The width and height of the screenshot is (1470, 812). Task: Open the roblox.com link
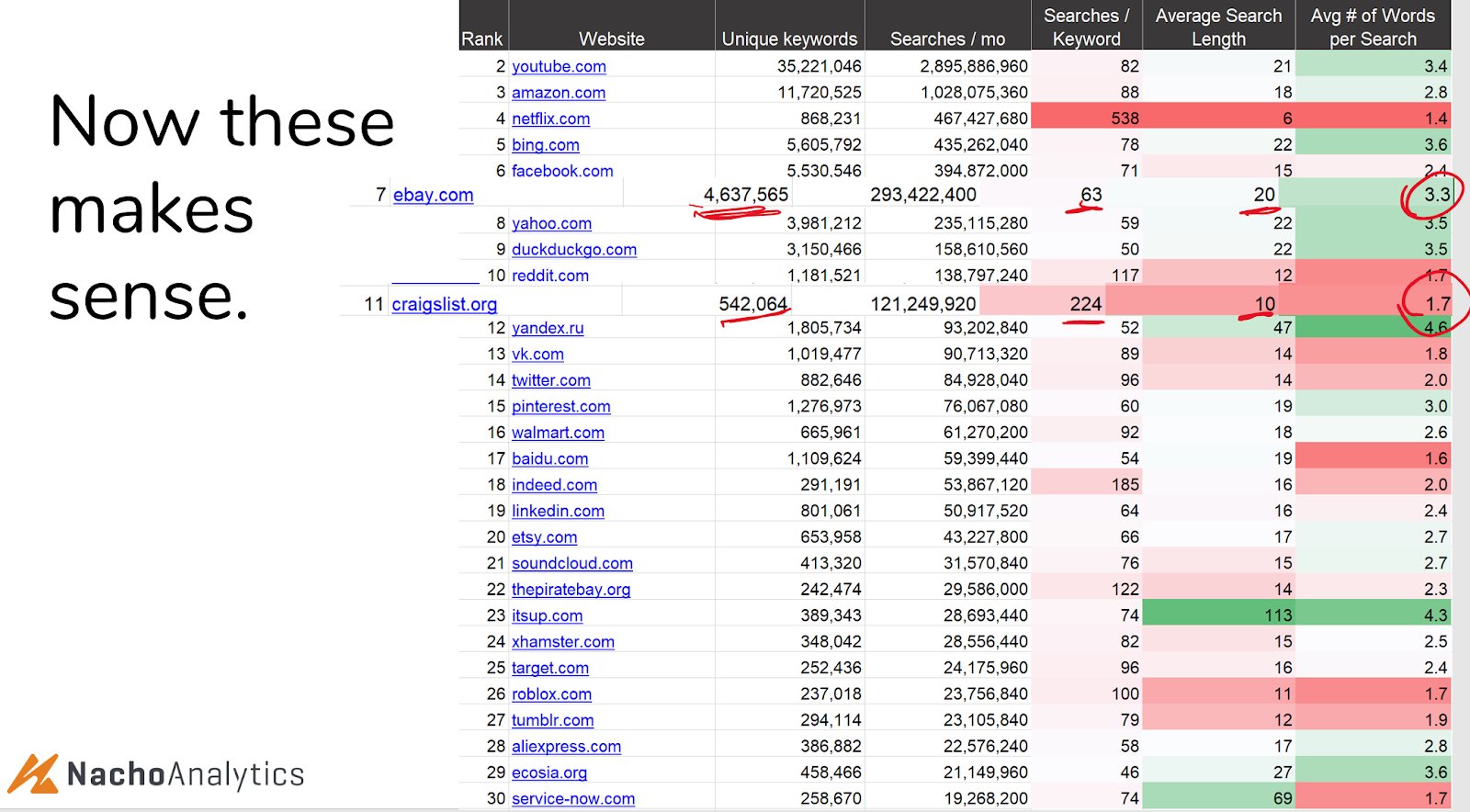coord(551,694)
